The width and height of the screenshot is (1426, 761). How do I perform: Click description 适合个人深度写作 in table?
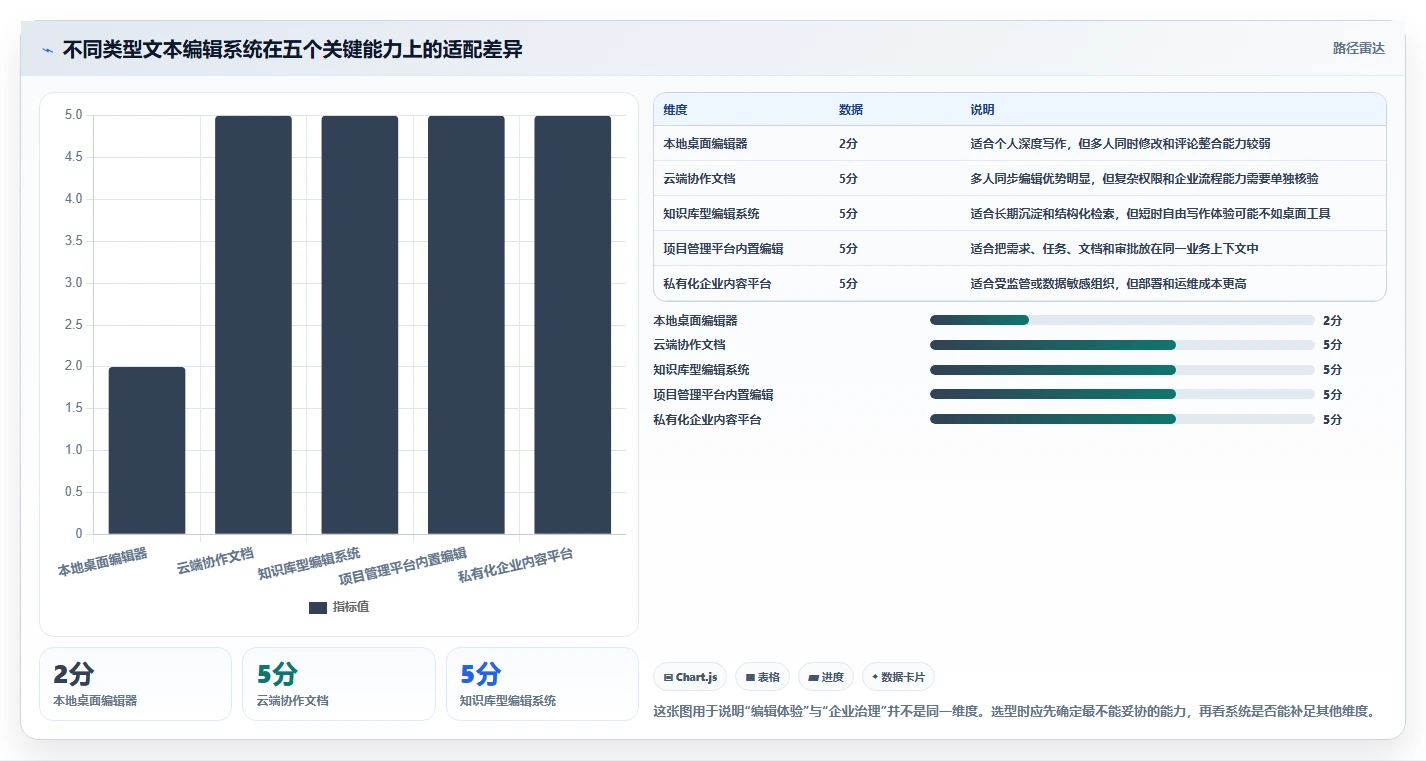point(1120,144)
